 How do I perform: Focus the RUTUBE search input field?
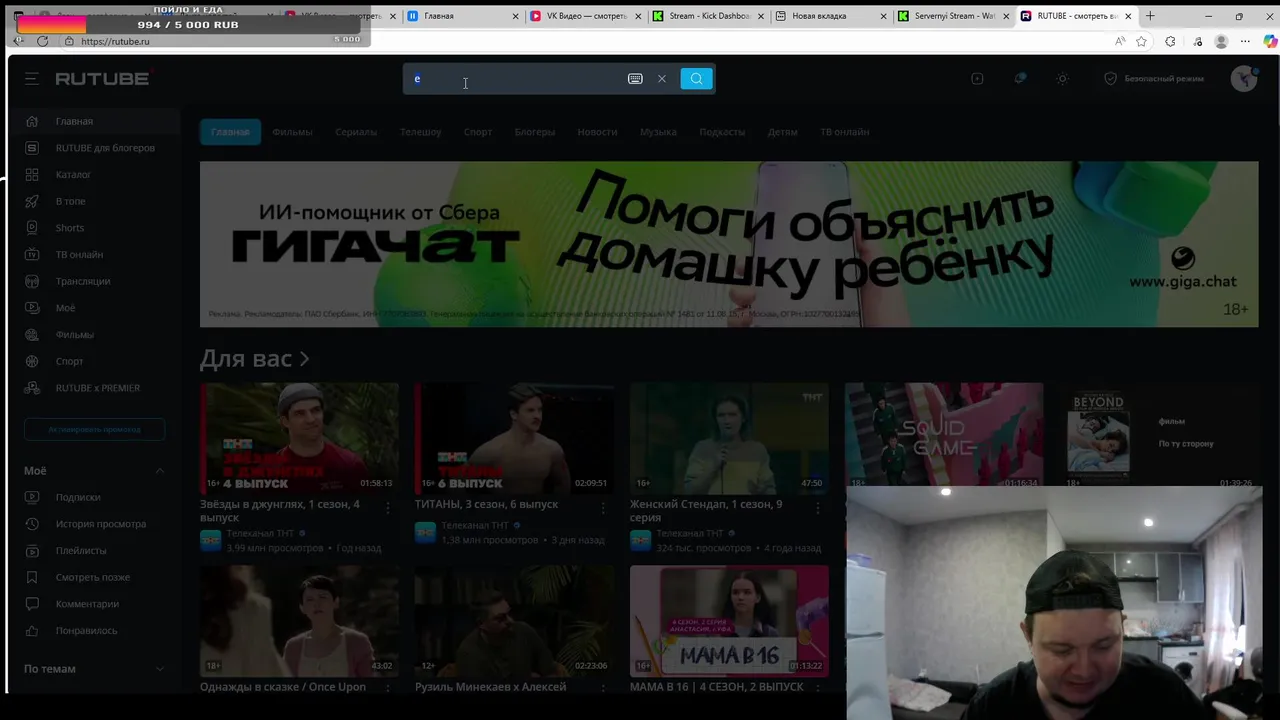pyautogui.click(x=513, y=79)
